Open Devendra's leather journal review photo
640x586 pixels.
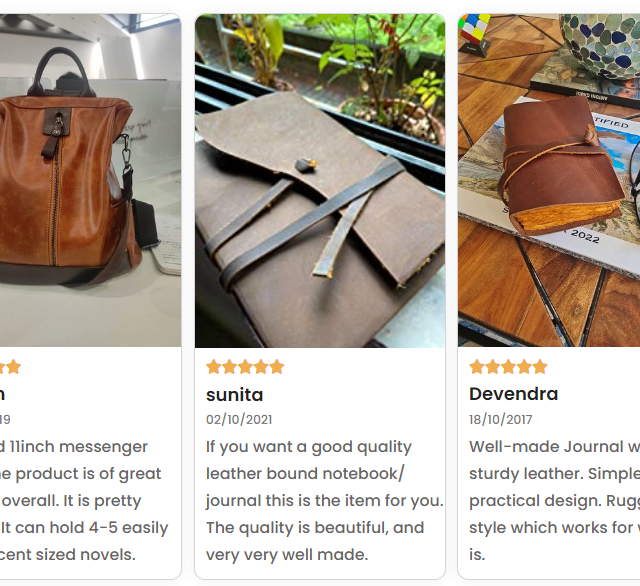[549, 181]
